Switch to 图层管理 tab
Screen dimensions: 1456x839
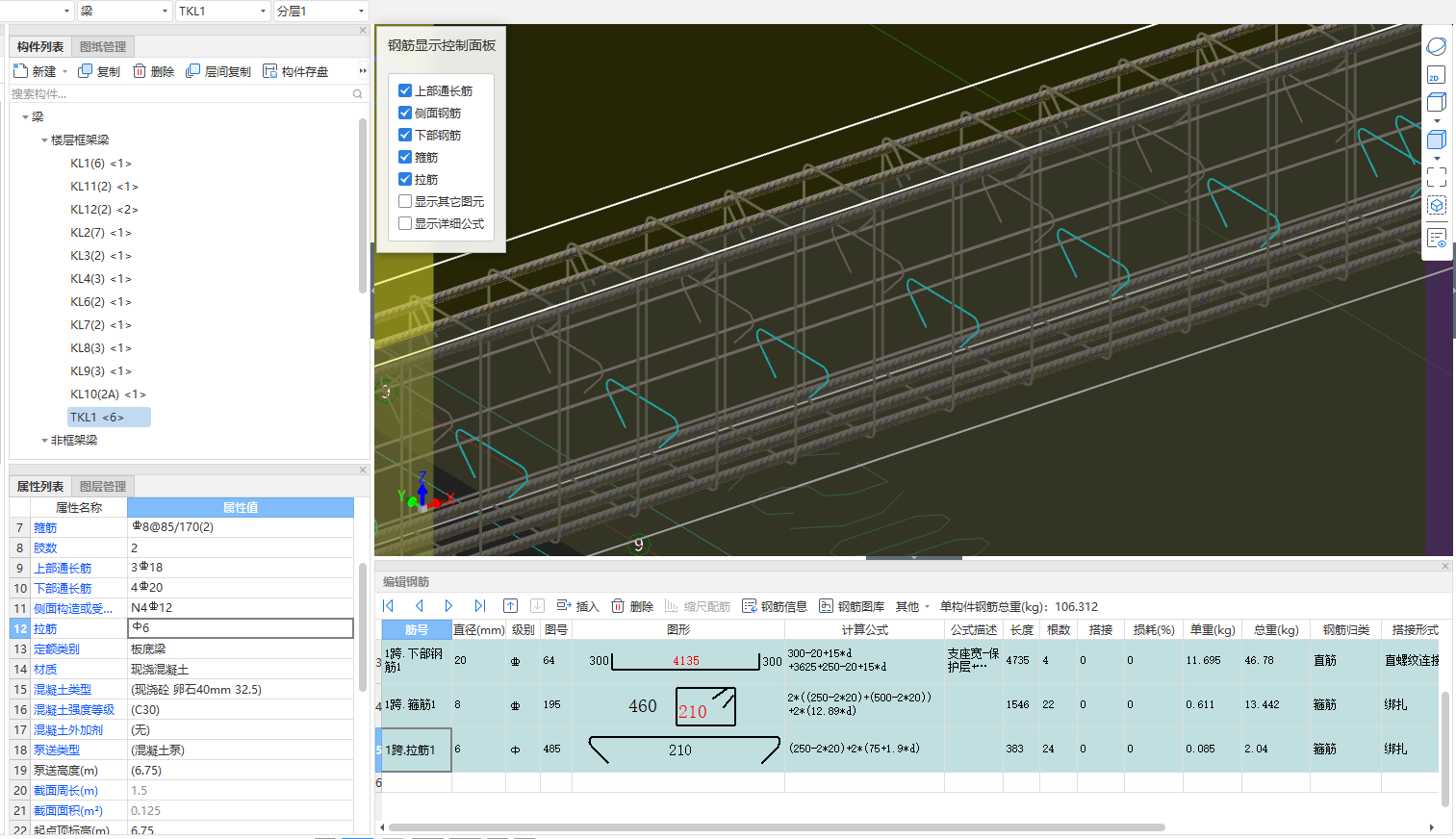pos(103,486)
